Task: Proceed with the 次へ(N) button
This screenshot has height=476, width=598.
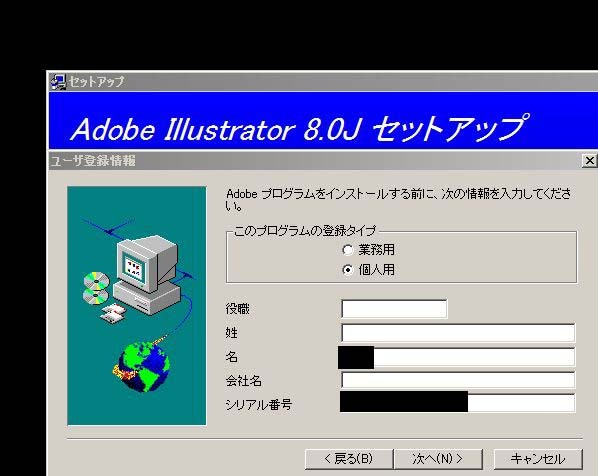Action: pos(438,459)
